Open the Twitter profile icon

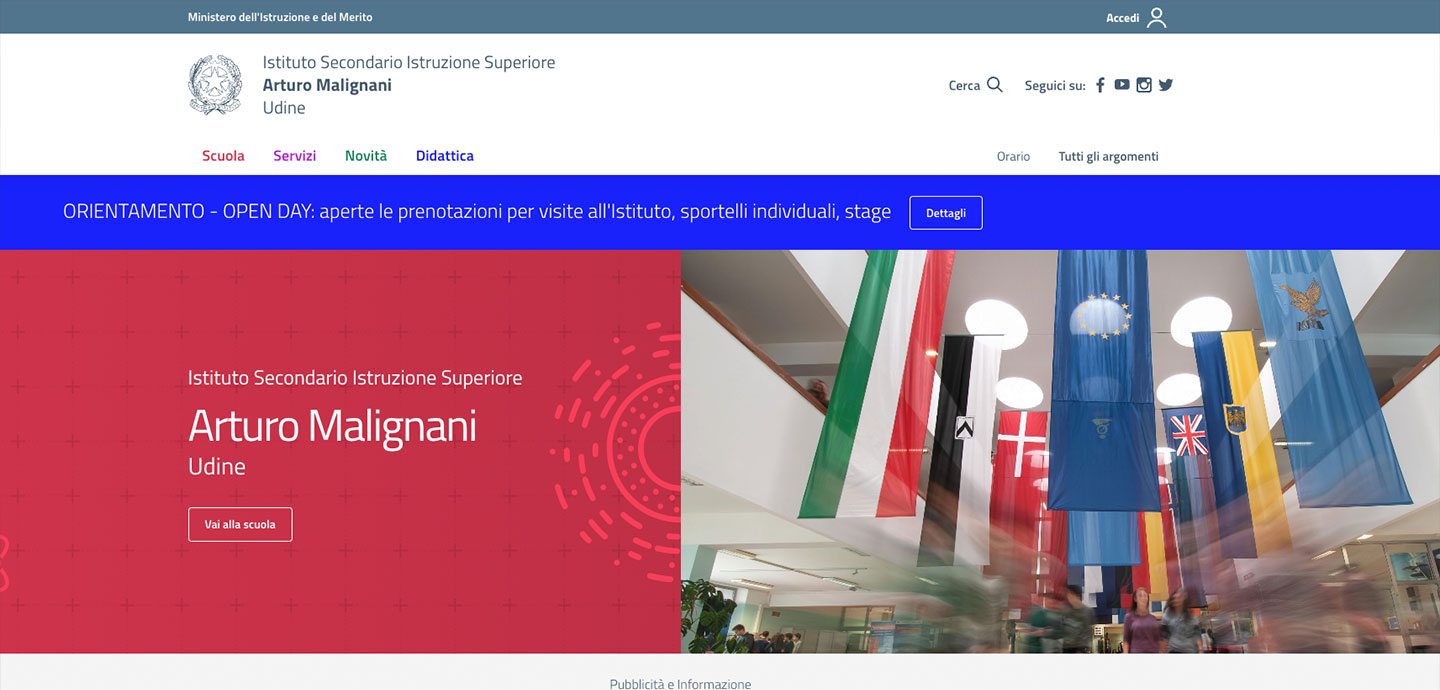coord(1166,85)
